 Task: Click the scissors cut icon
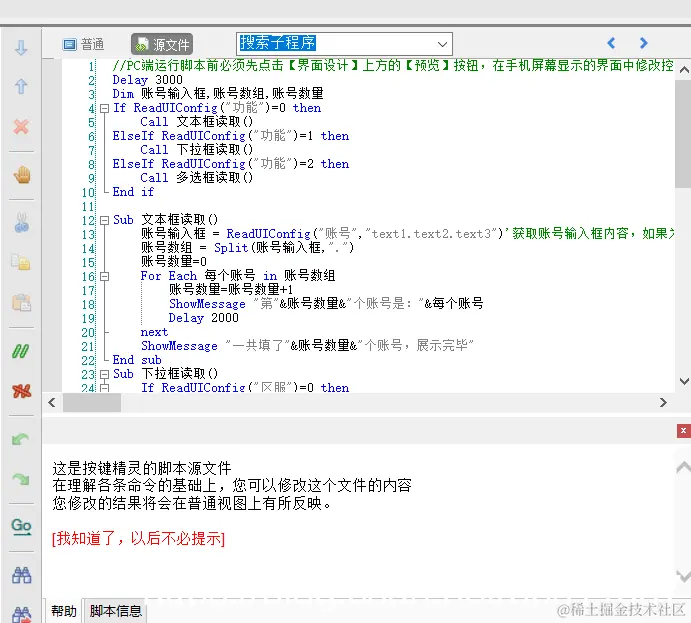(22, 223)
